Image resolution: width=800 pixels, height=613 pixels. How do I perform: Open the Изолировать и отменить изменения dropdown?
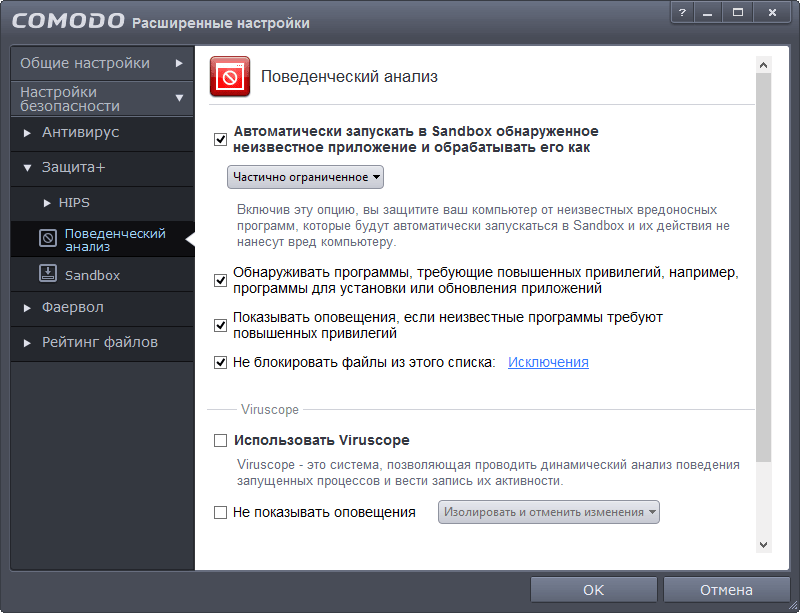[x=548, y=511]
